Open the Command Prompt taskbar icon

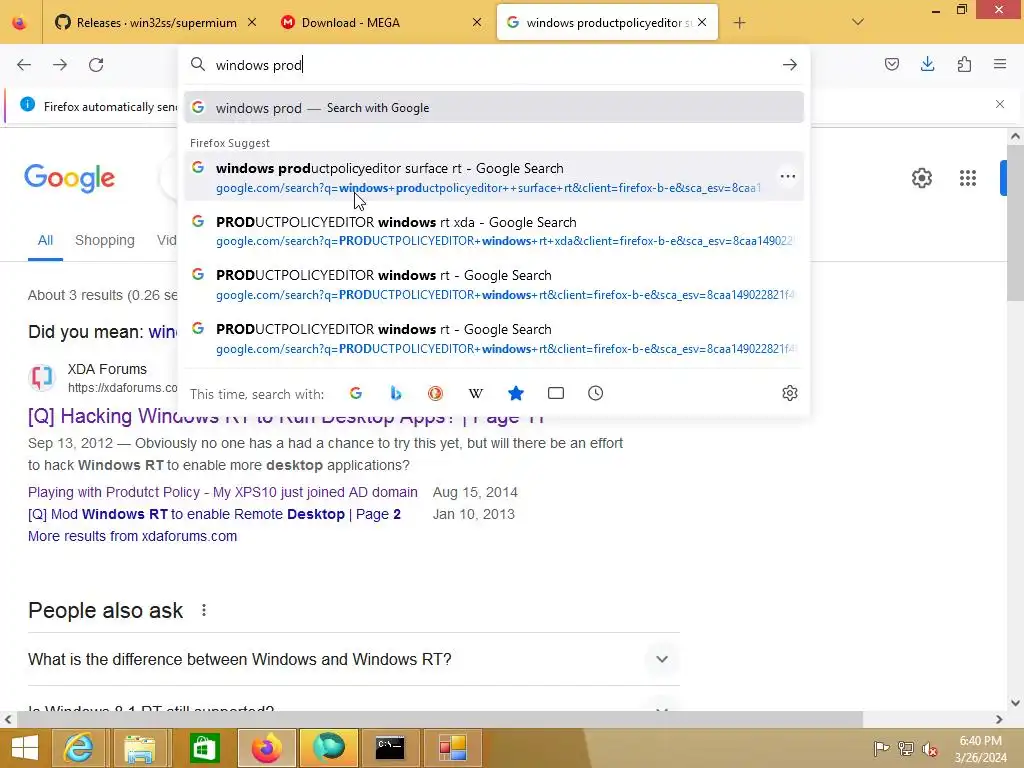pos(391,748)
